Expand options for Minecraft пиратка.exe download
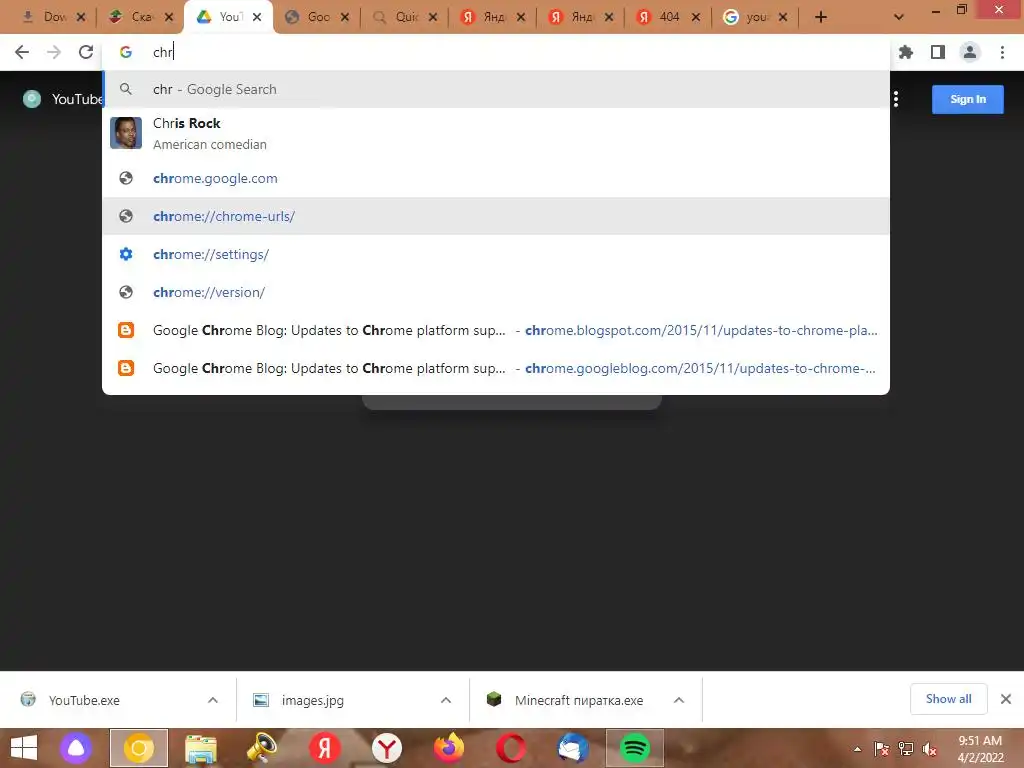The image size is (1024, 768). [x=679, y=700]
